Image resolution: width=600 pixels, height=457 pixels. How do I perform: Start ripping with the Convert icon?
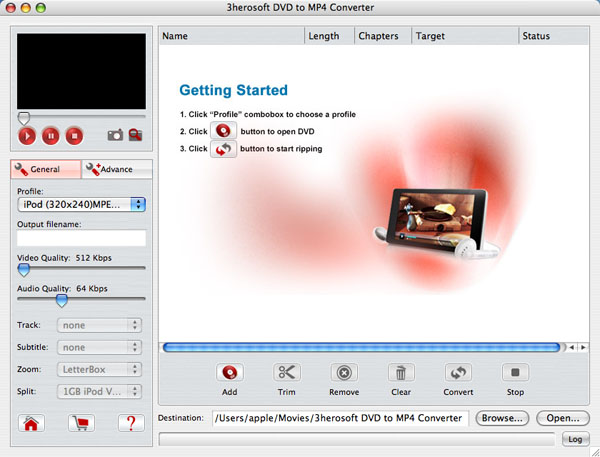tap(458, 372)
